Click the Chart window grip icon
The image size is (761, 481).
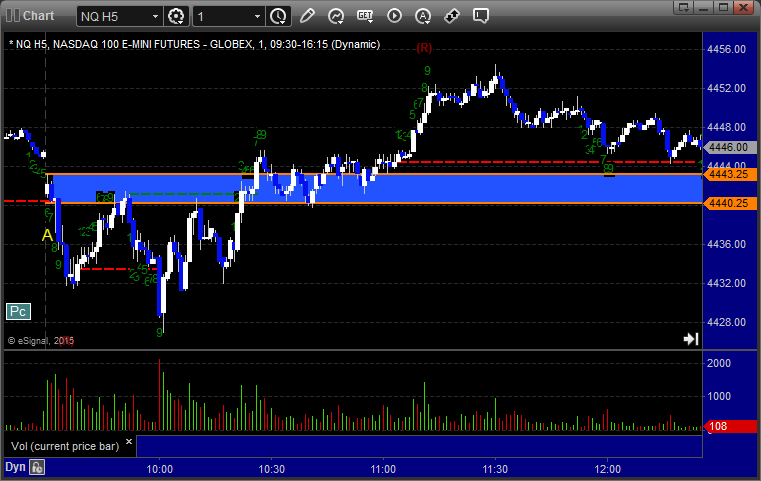click(x=13, y=16)
